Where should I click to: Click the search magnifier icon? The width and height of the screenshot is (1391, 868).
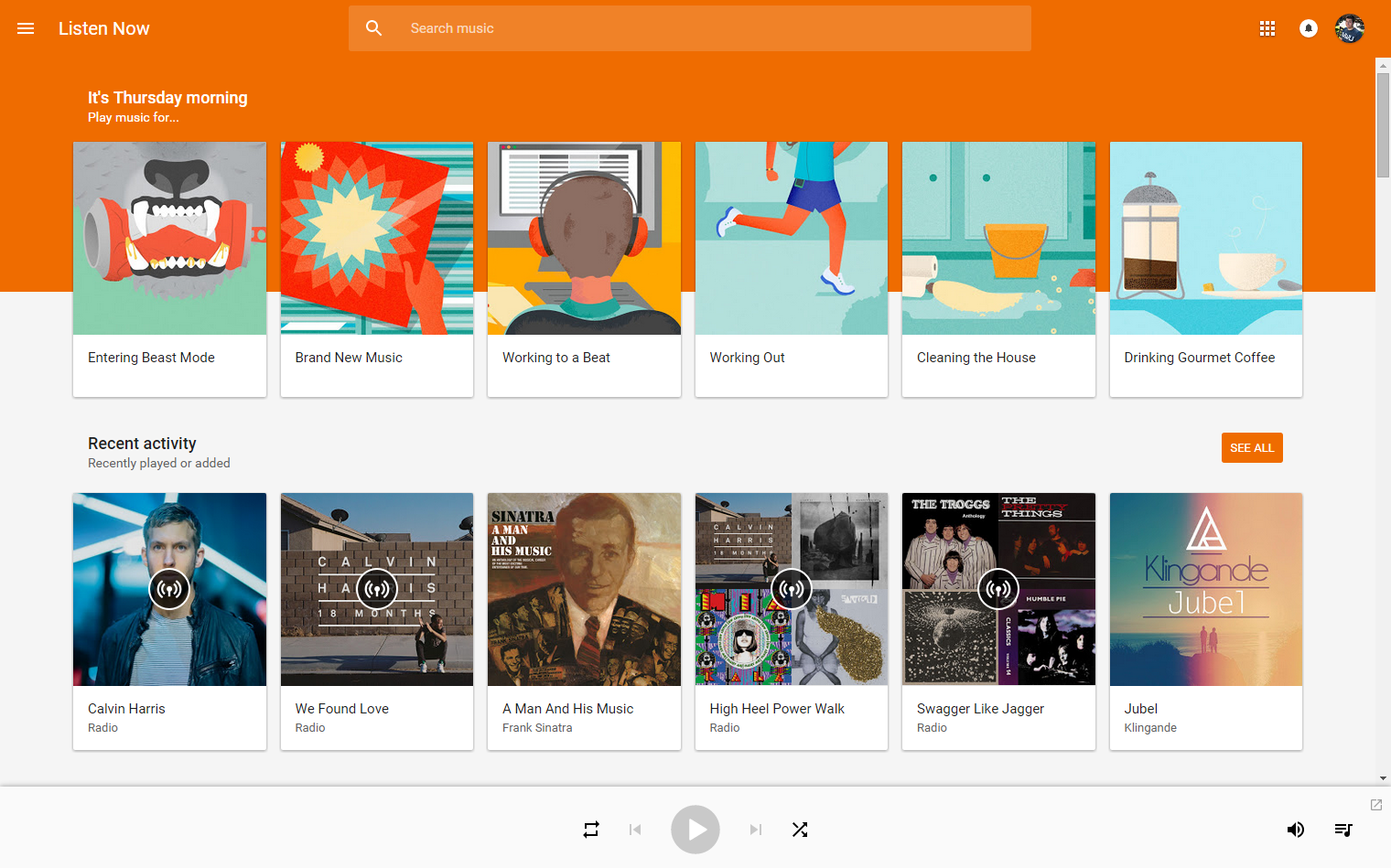pyautogui.click(x=373, y=28)
